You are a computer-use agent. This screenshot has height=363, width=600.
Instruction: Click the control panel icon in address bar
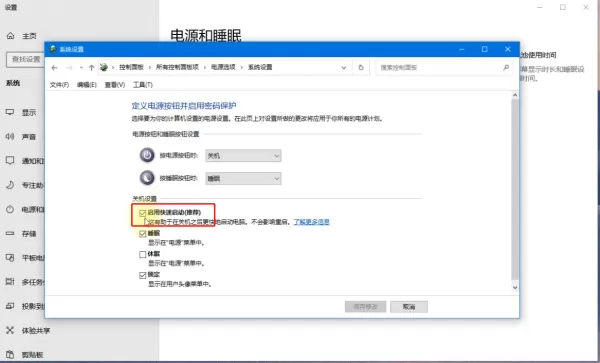coord(104,67)
